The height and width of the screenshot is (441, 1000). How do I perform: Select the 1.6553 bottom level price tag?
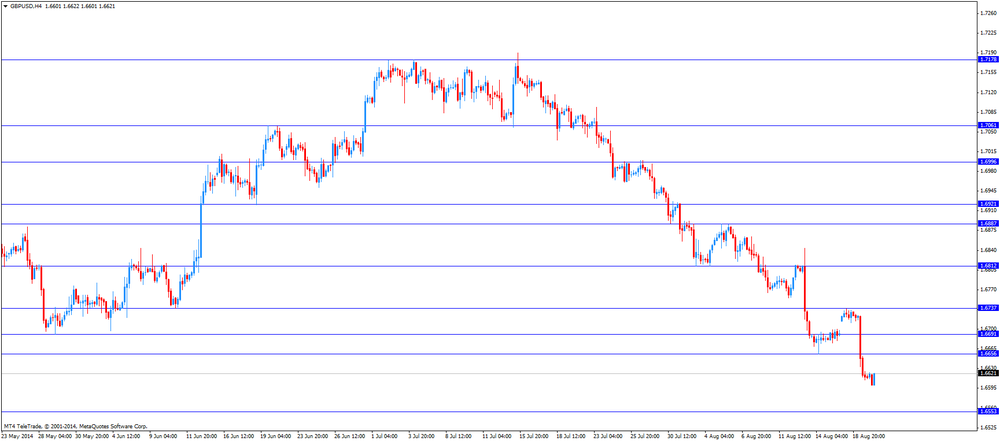pos(988,412)
